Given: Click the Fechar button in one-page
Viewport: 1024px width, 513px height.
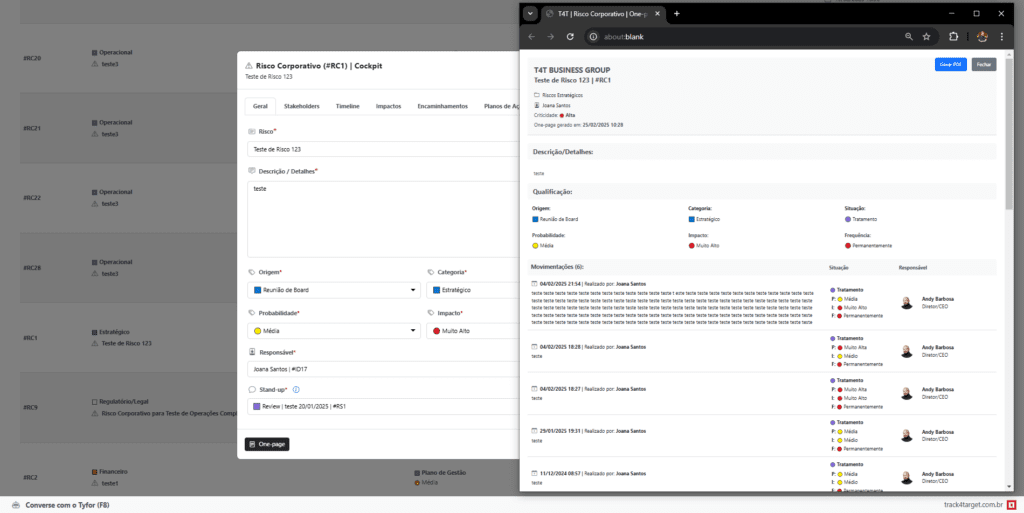Looking at the screenshot, I should [983, 64].
